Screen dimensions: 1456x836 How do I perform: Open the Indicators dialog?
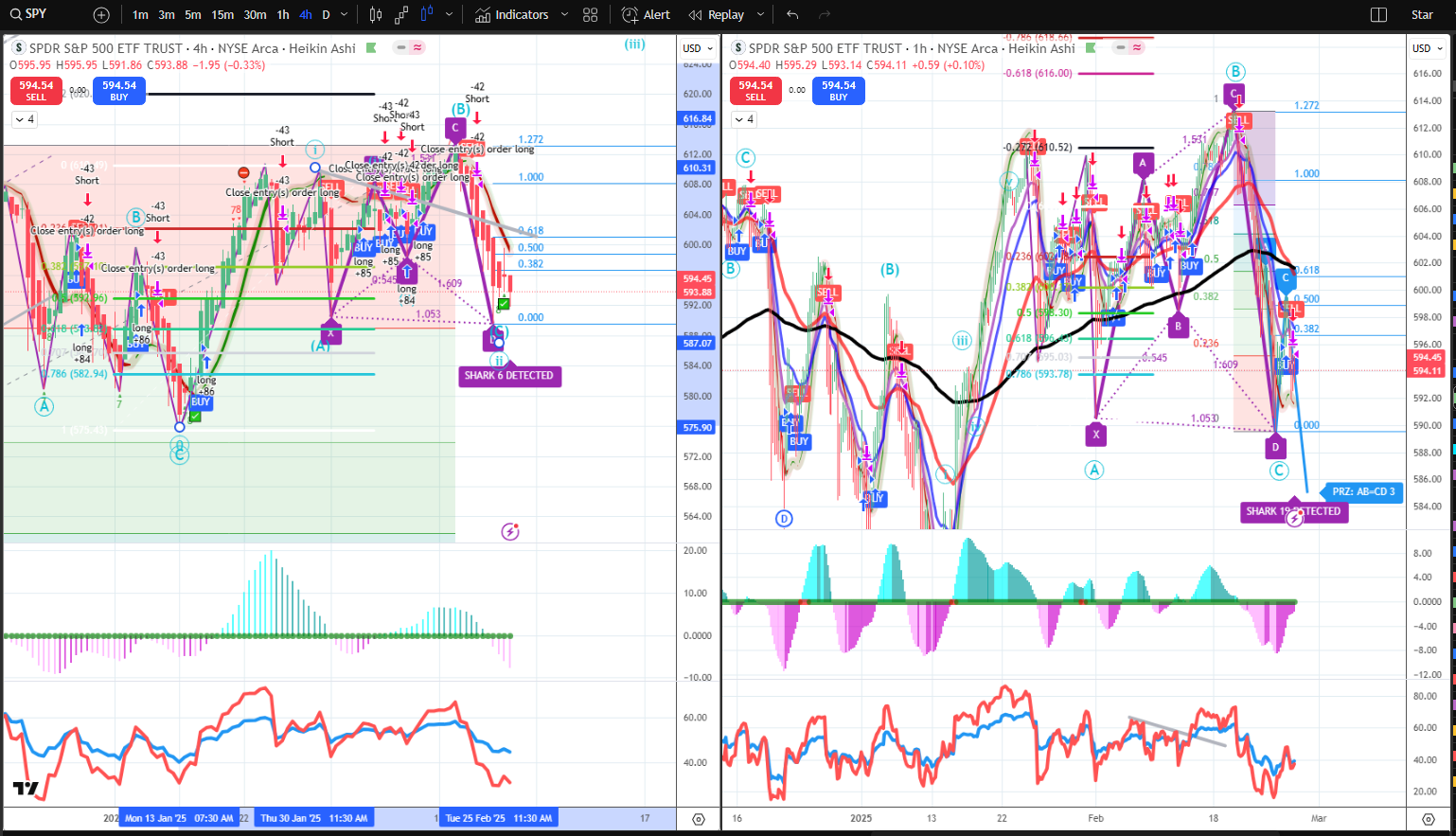click(512, 15)
